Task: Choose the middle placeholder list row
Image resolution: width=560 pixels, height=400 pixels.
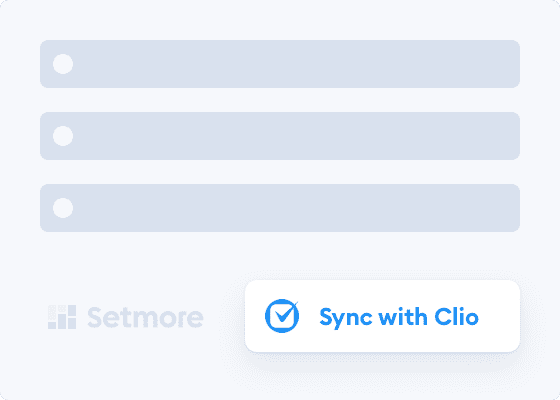Action: coord(280,136)
